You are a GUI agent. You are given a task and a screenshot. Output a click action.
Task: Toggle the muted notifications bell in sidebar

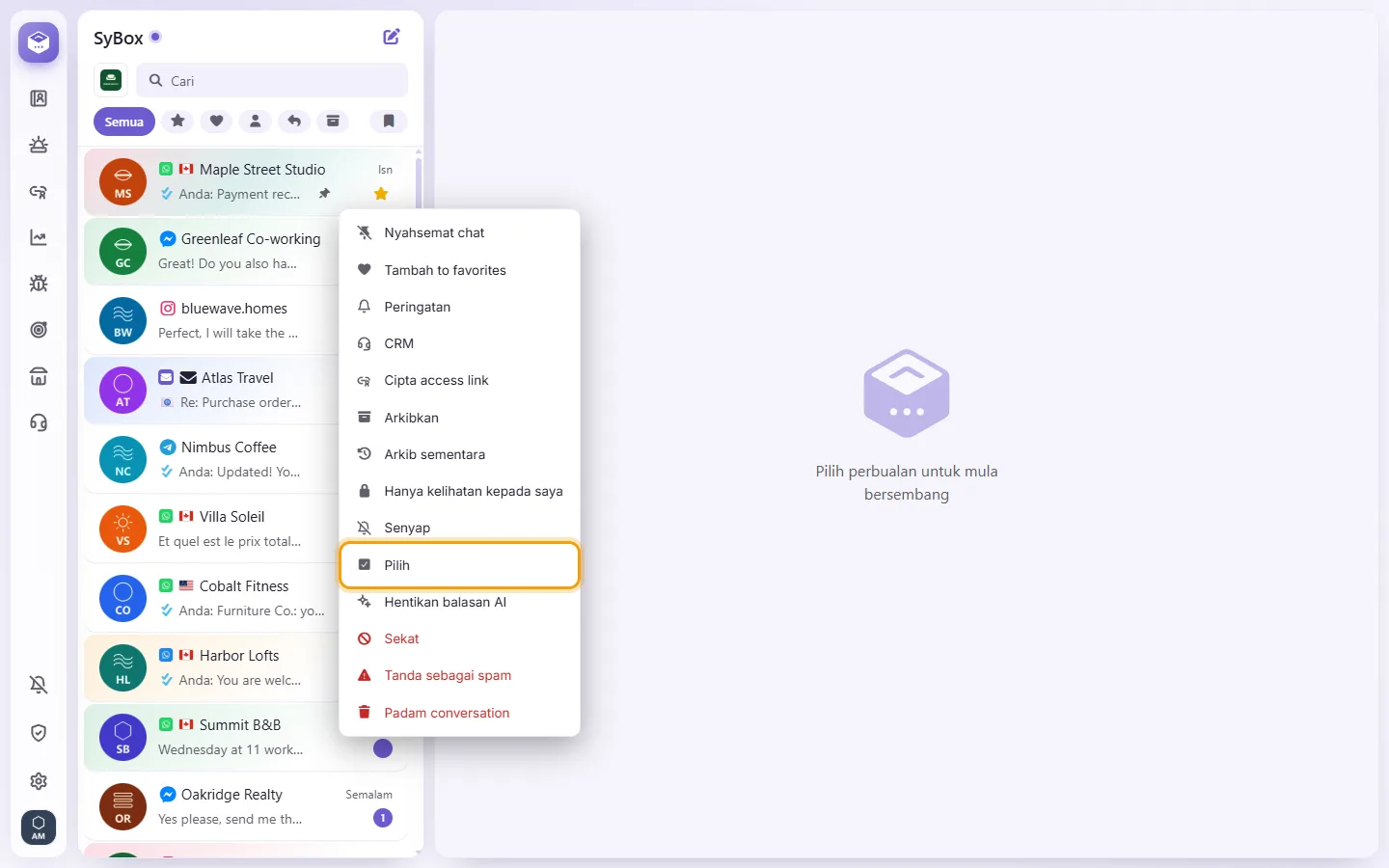tap(39, 685)
